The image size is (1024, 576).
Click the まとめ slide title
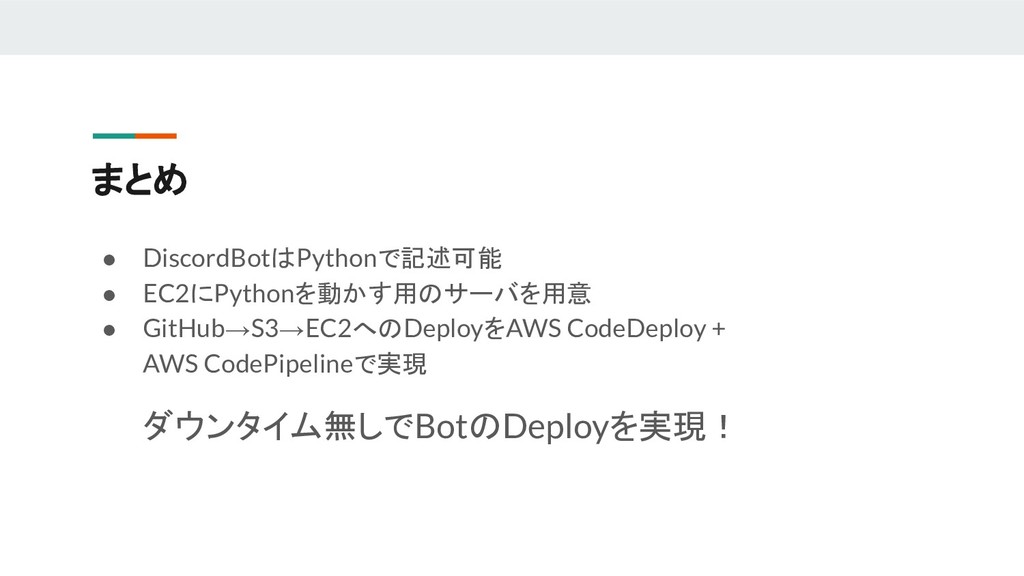pyautogui.click(x=139, y=179)
